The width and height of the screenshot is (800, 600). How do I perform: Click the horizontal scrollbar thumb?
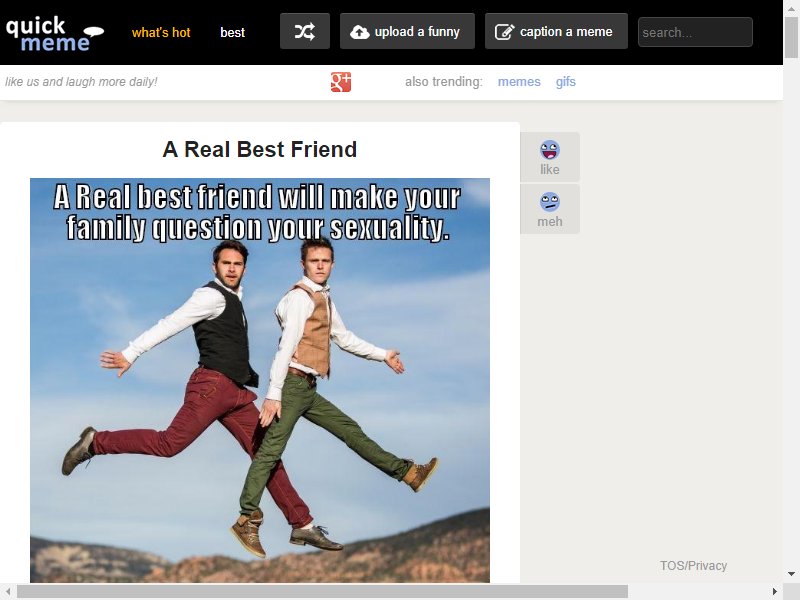(x=322, y=591)
